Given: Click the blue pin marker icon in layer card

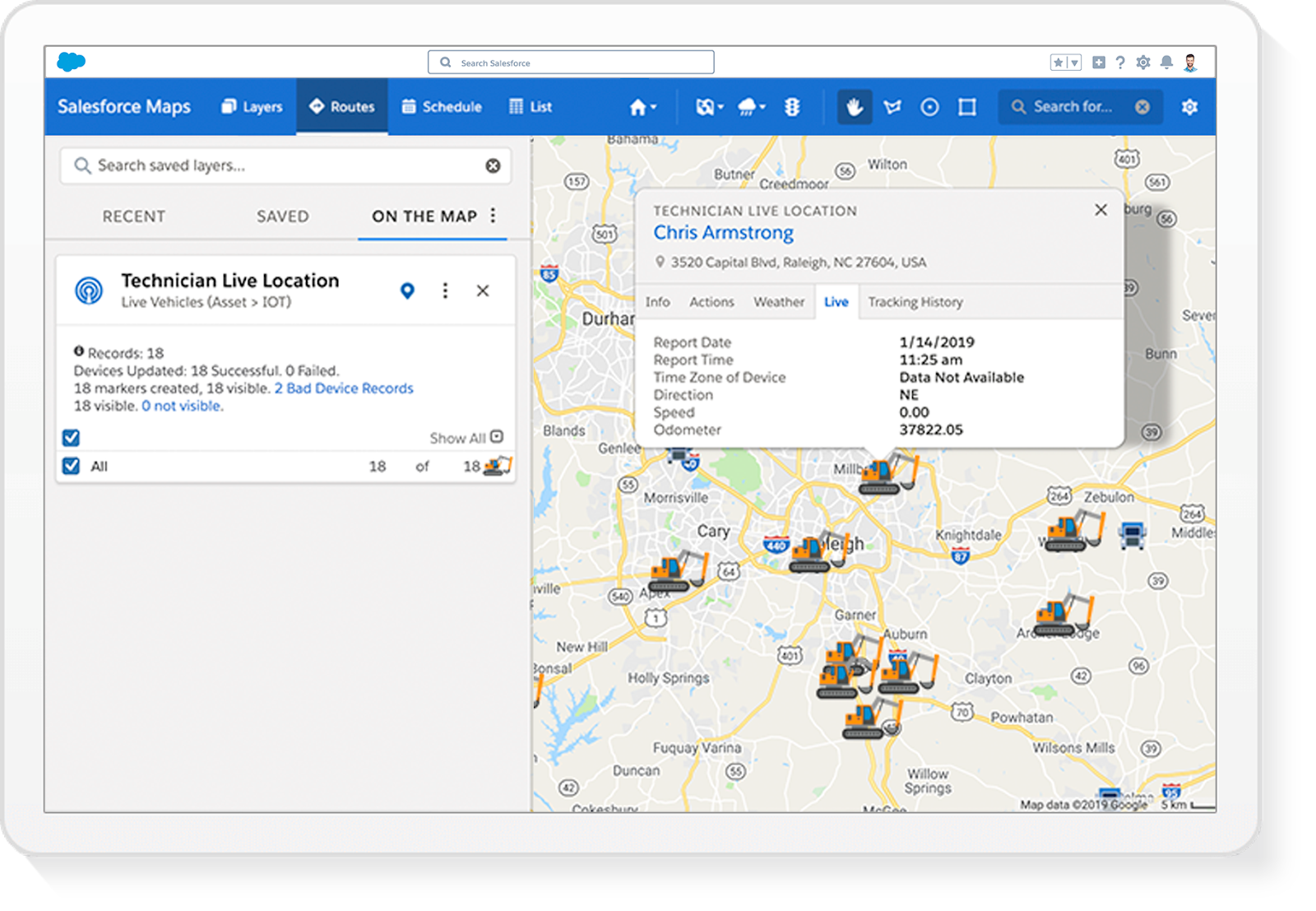Looking at the screenshot, I should click(407, 290).
